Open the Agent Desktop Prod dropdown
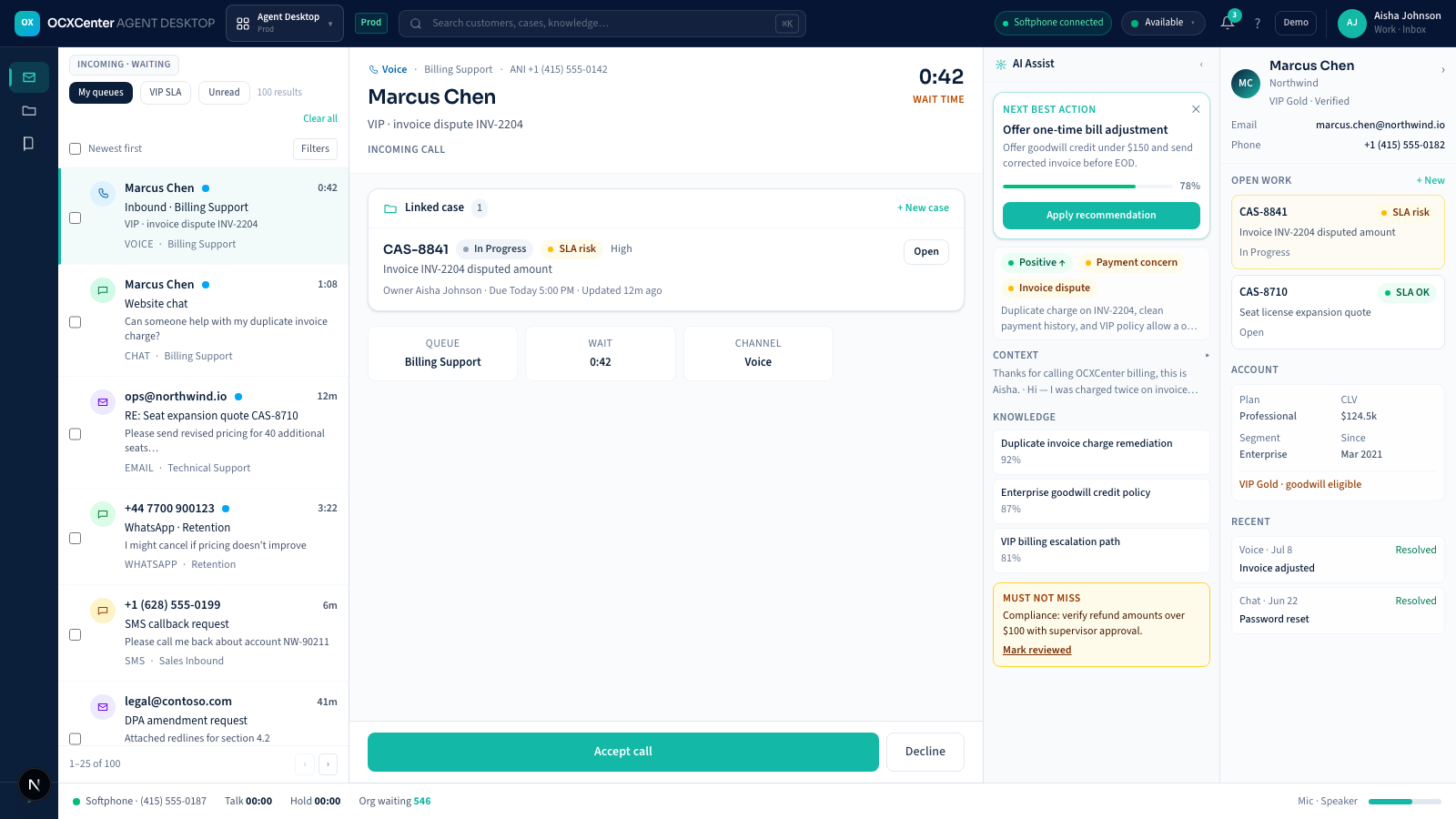The width and height of the screenshot is (1456, 819). tap(285, 23)
